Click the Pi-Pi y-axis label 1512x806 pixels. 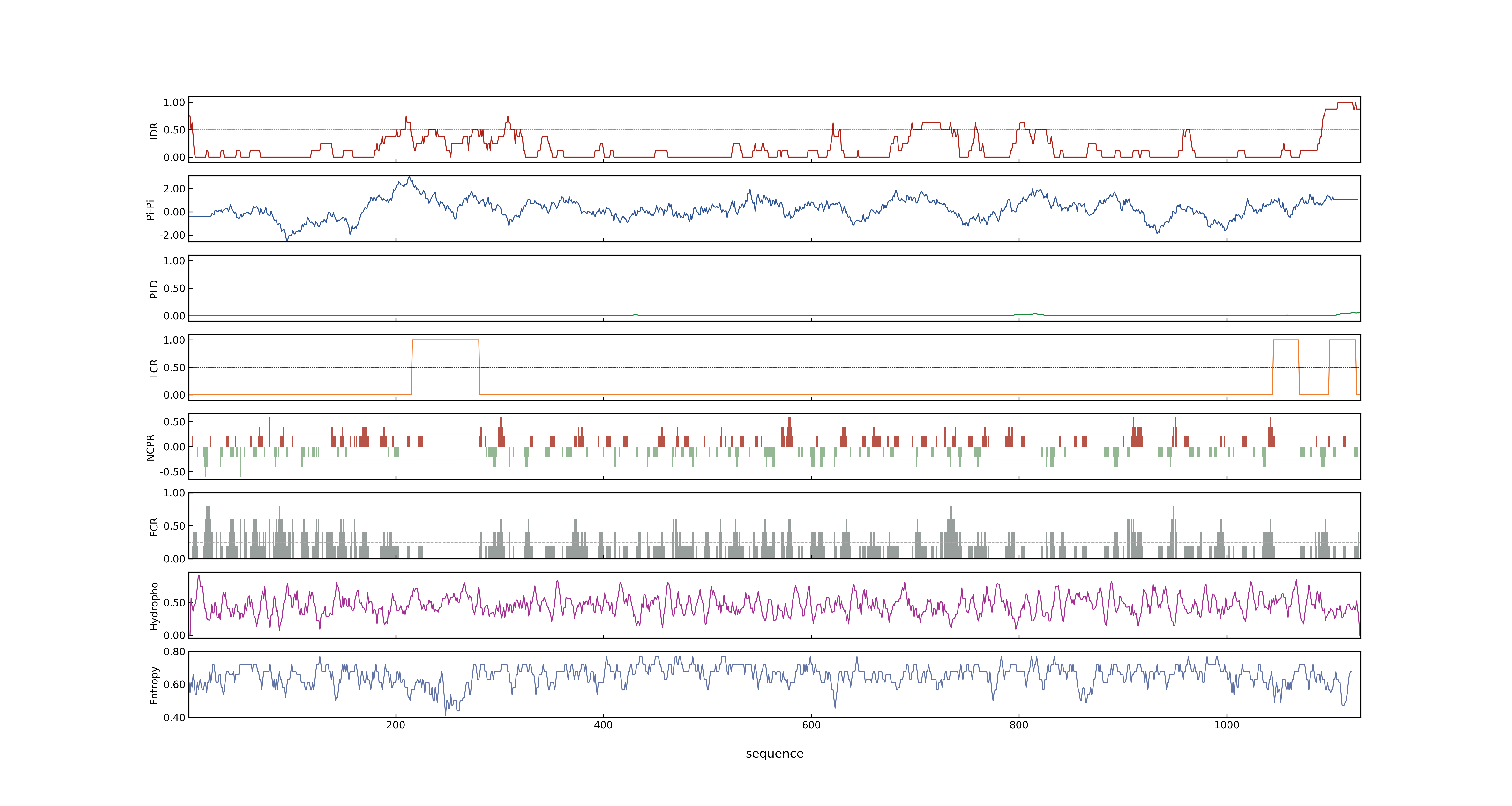click(x=150, y=209)
